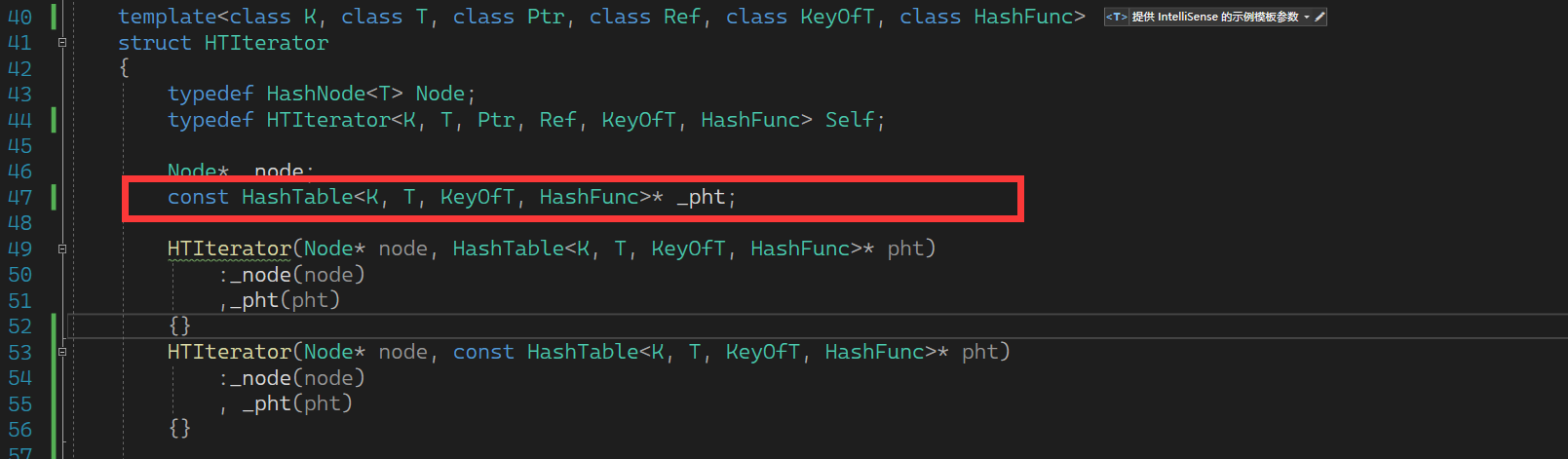Click the pencil edit icon in template bar
Image resolution: width=1568 pixels, height=459 pixels.
[x=1319, y=17]
